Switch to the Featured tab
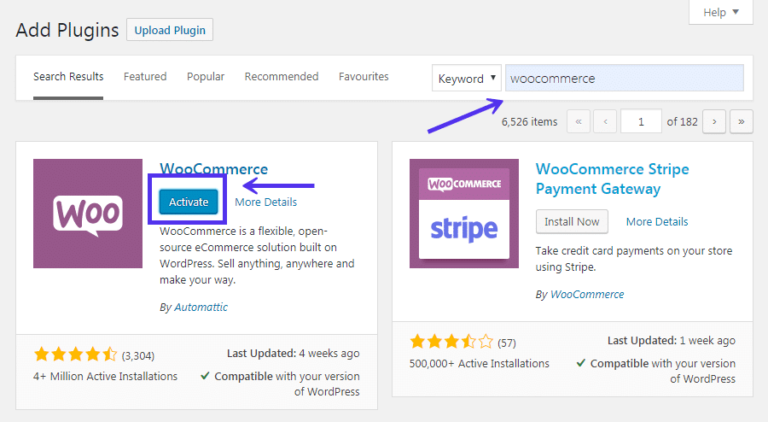This screenshot has width=768, height=422. pyautogui.click(x=145, y=77)
